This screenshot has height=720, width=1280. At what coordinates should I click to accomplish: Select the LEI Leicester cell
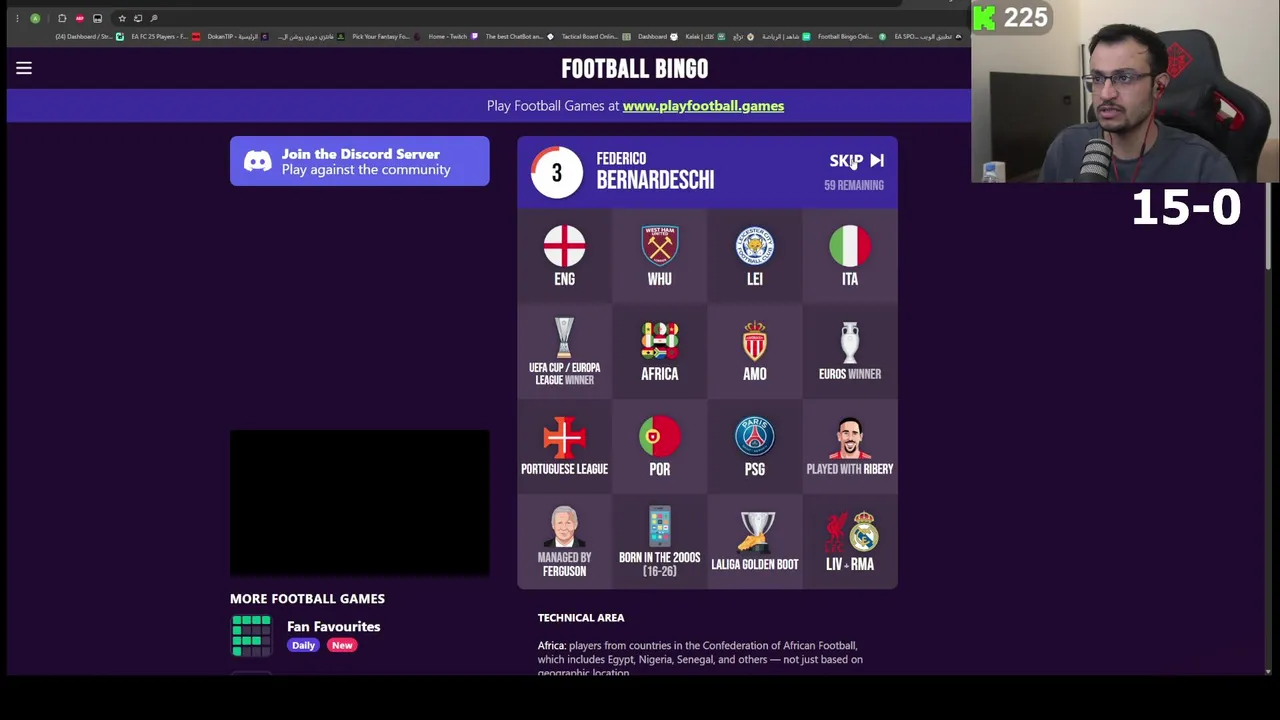[x=754, y=256]
